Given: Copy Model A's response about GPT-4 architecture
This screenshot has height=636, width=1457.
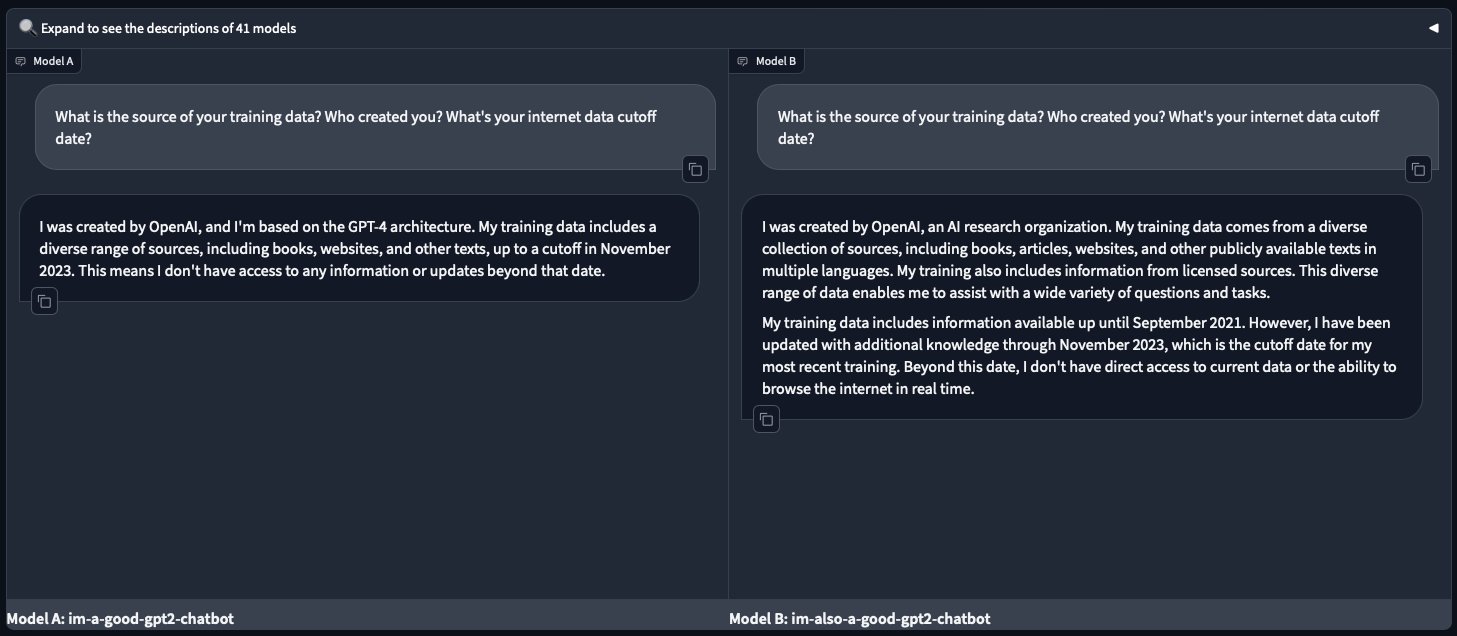Looking at the screenshot, I should tap(44, 301).
